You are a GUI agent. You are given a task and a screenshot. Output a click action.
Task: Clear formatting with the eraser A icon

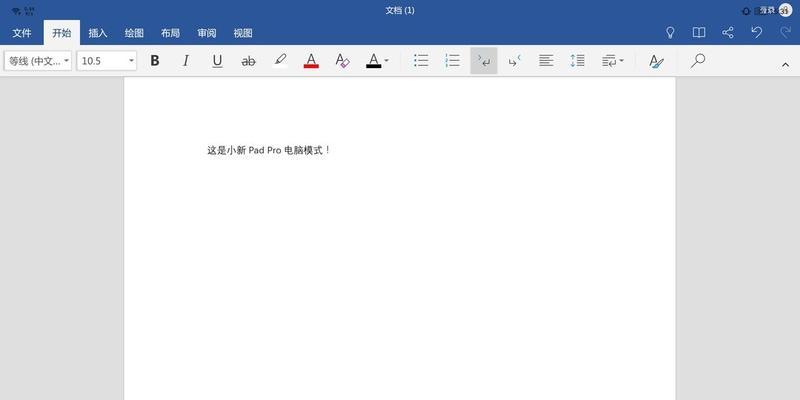pos(342,61)
